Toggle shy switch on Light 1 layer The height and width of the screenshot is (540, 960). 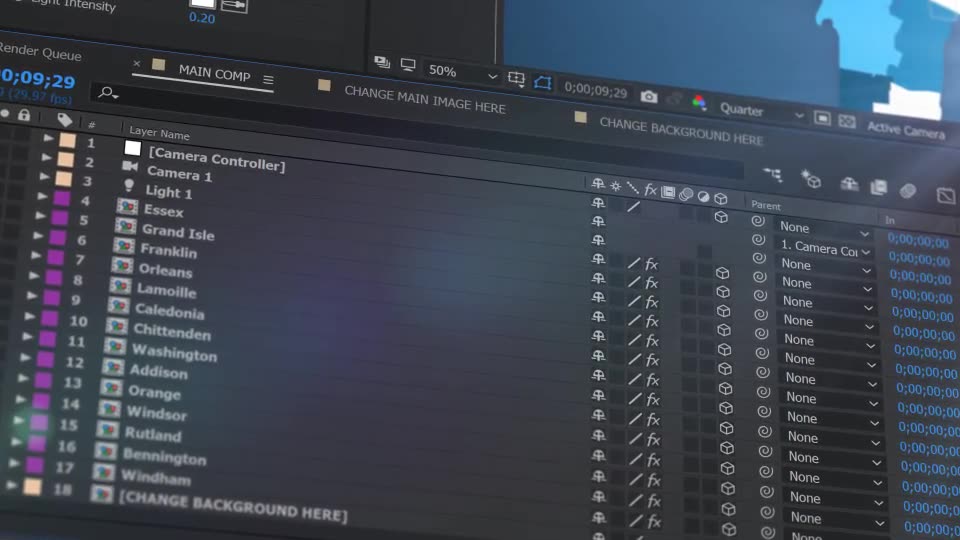point(599,240)
